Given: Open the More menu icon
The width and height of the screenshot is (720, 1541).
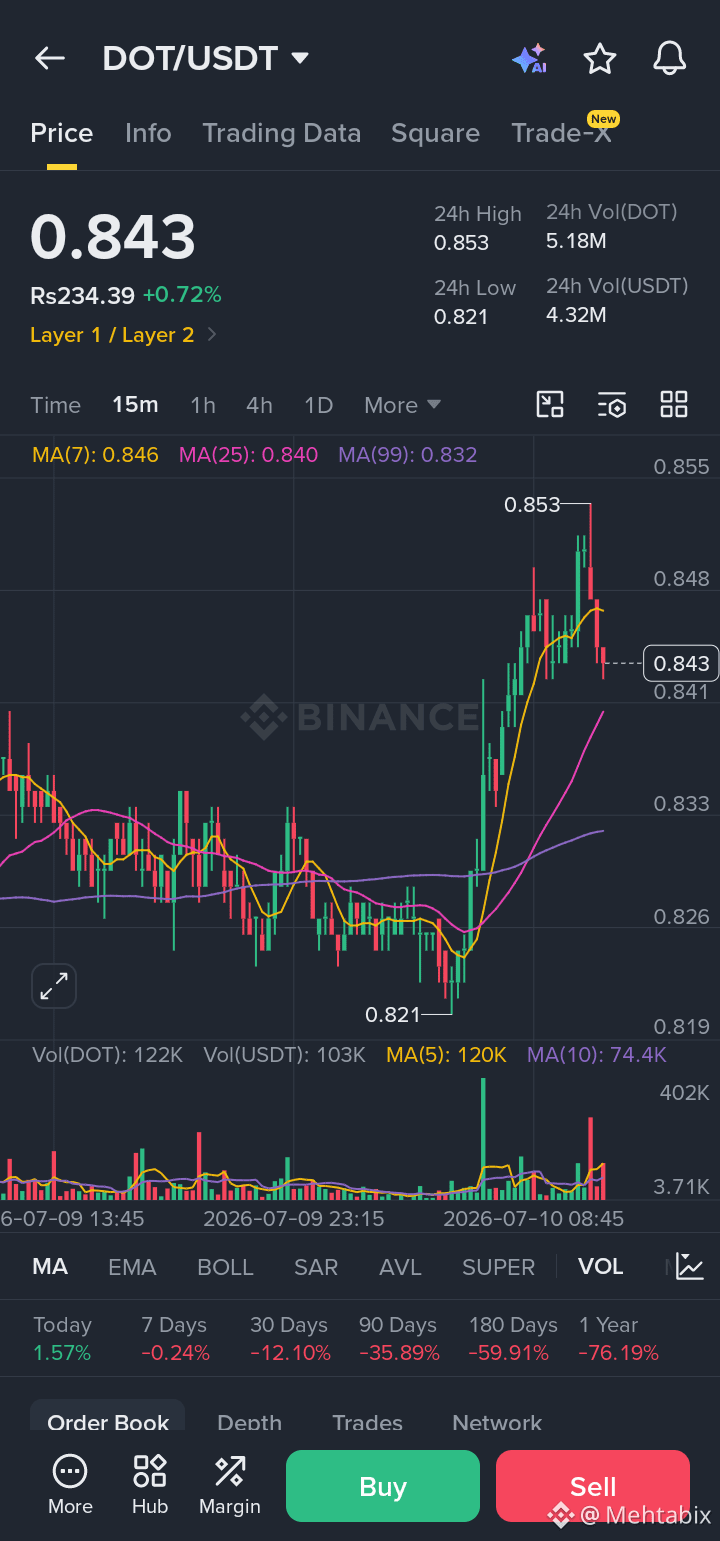Looking at the screenshot, I should click(x=70, y=1485).
